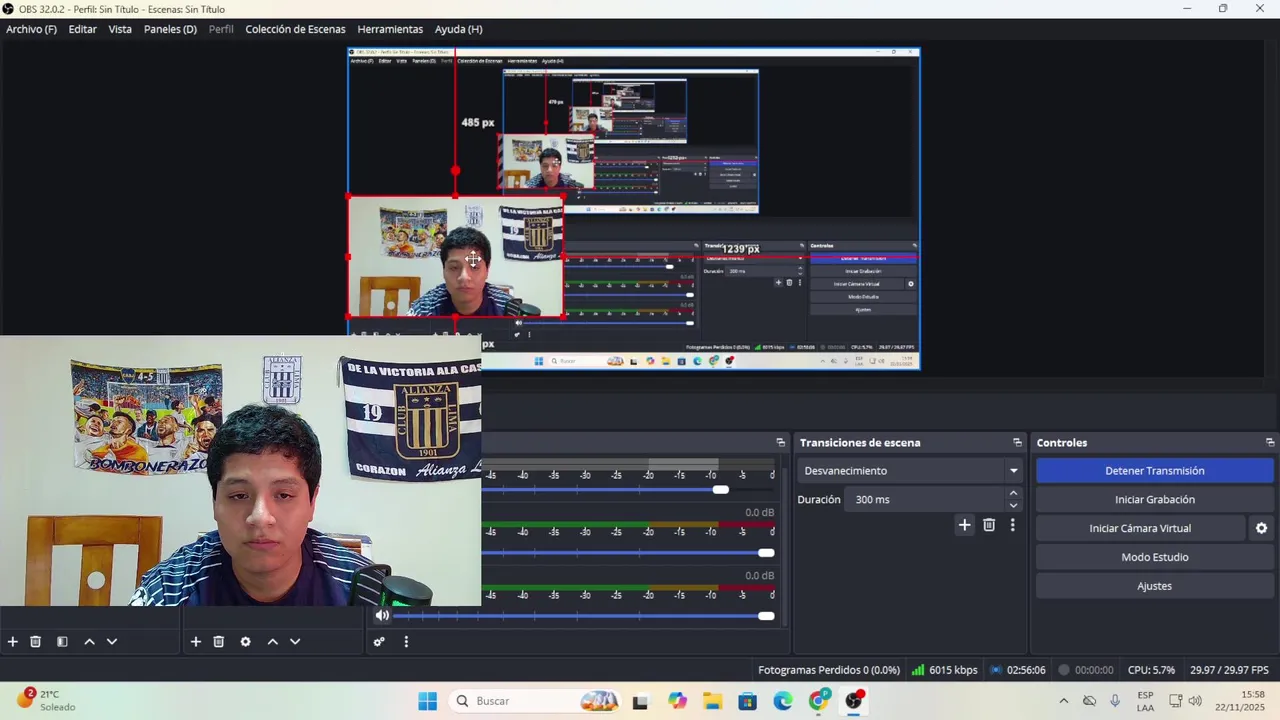The height and width of the screenshot is (720, 1280).
Task: Undock the Controles panel via the float icon
Action: click(x=1270, y=443)
